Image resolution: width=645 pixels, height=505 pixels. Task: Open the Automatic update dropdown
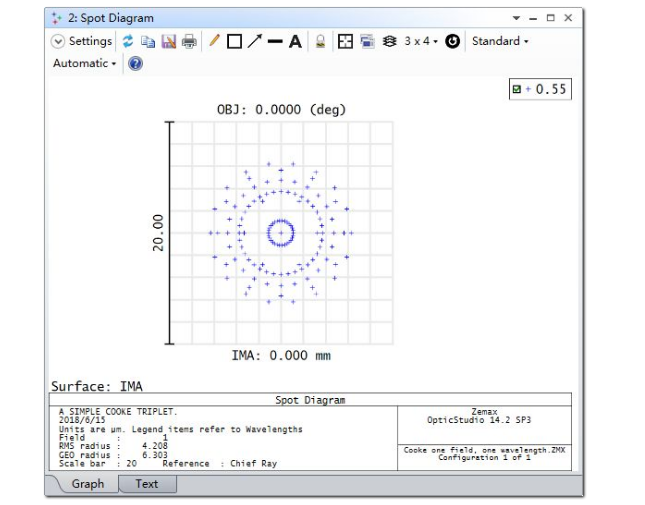(85, 63)
